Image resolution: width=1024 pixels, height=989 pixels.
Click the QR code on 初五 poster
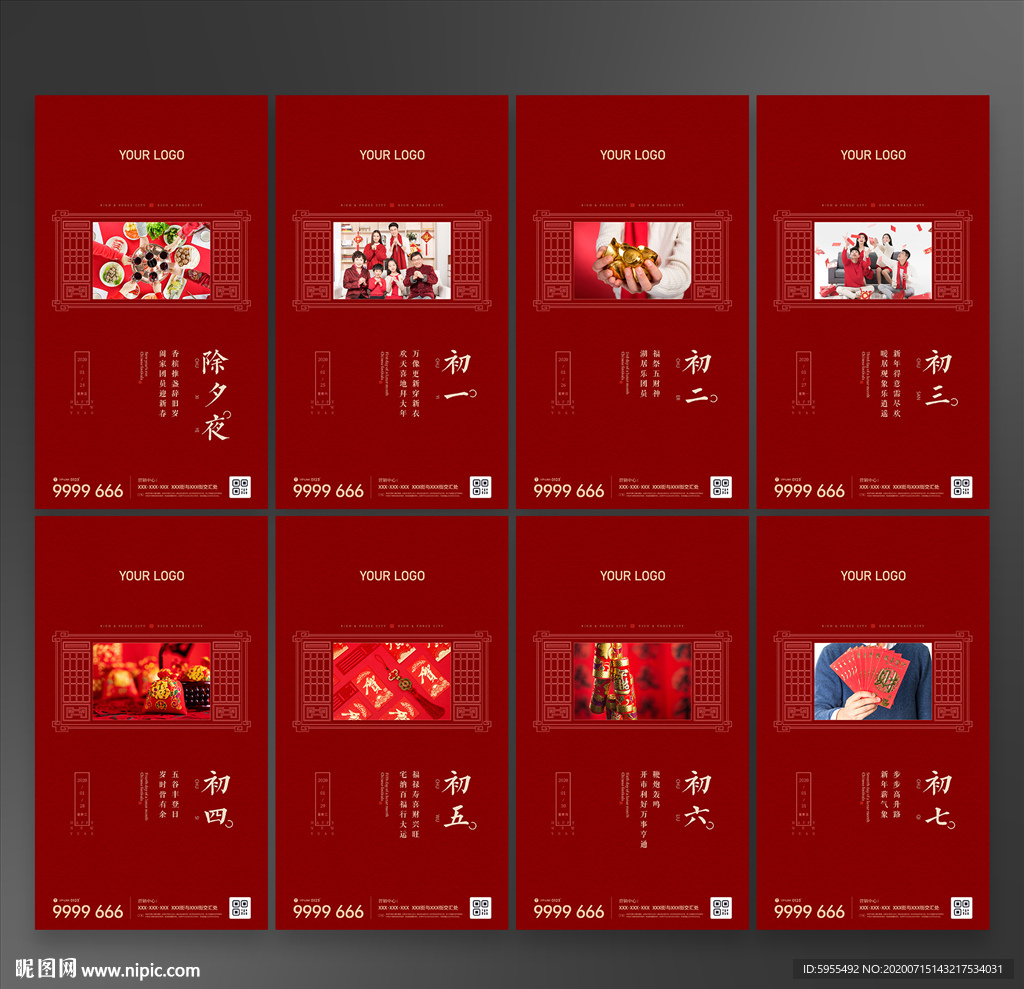coord(481,908)
